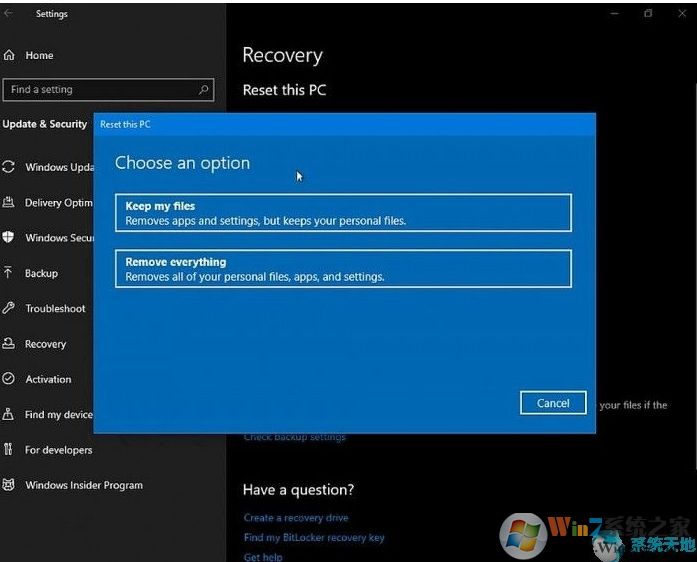Open For developers settings page

pyautogui.click(x=58, y=450)
